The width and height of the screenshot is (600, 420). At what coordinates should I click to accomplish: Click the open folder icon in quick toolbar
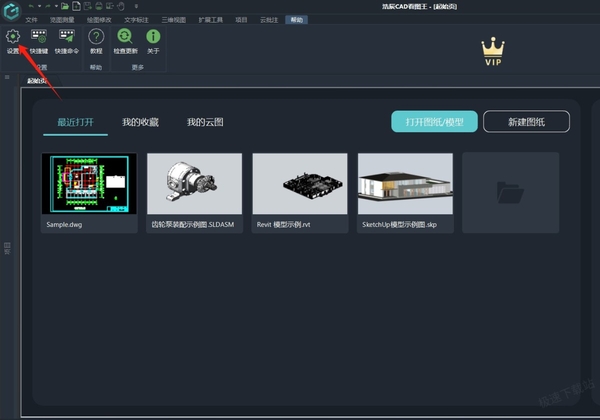pyautogui.click(x=65, y=6)
